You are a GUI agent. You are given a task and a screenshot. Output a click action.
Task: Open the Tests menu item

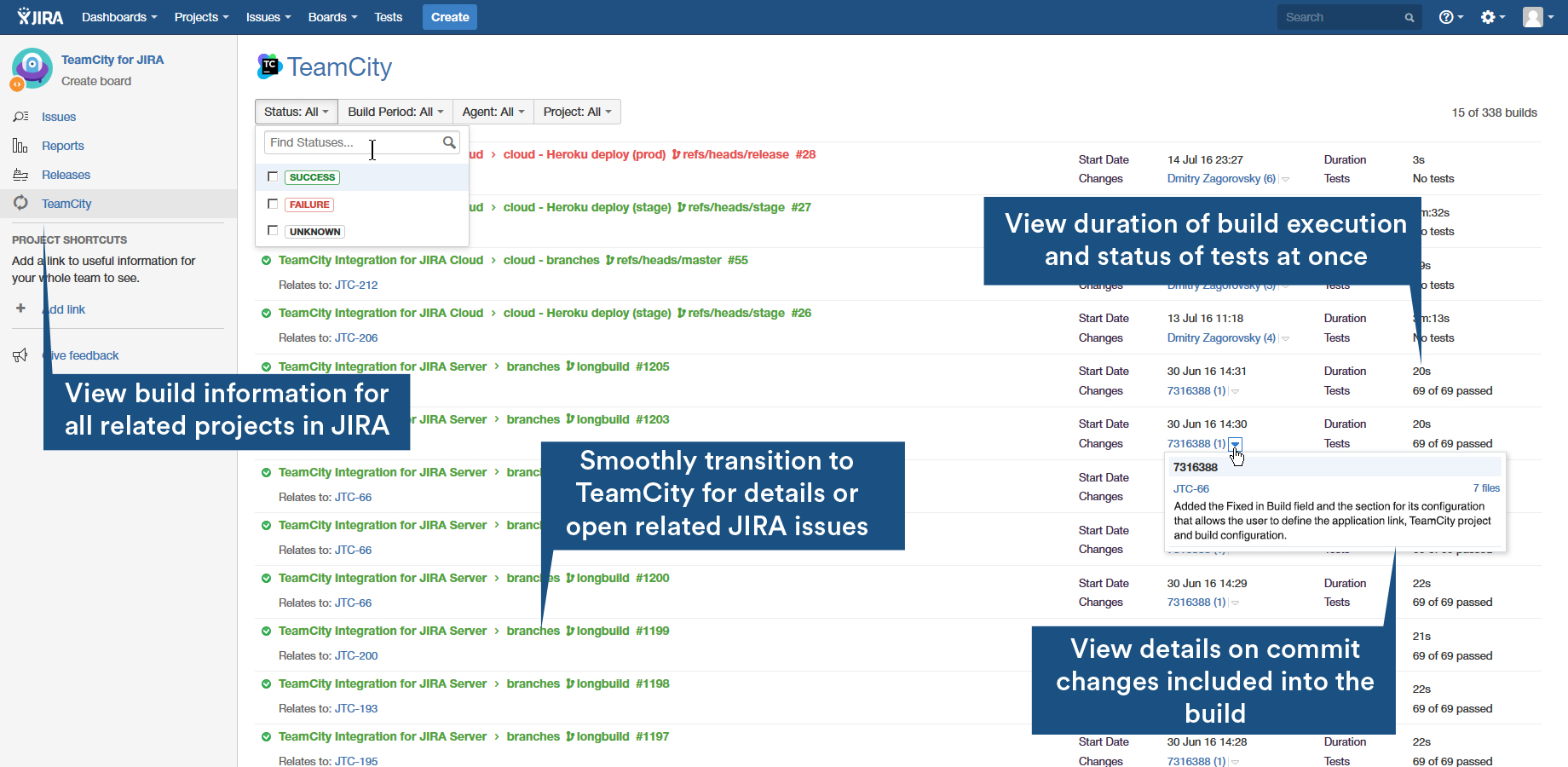pos(388,17)
